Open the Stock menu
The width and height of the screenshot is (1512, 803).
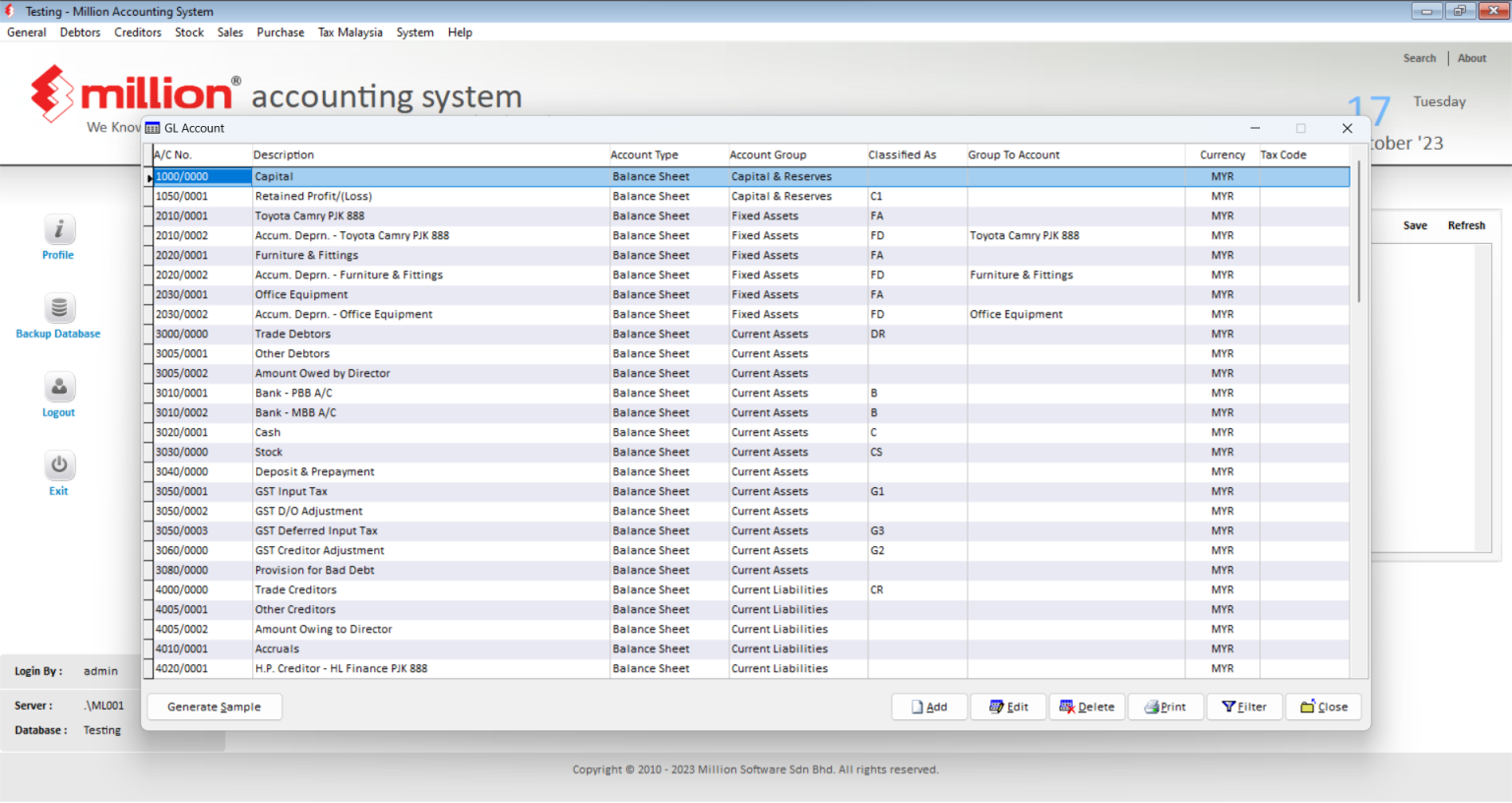pos(189,32)
